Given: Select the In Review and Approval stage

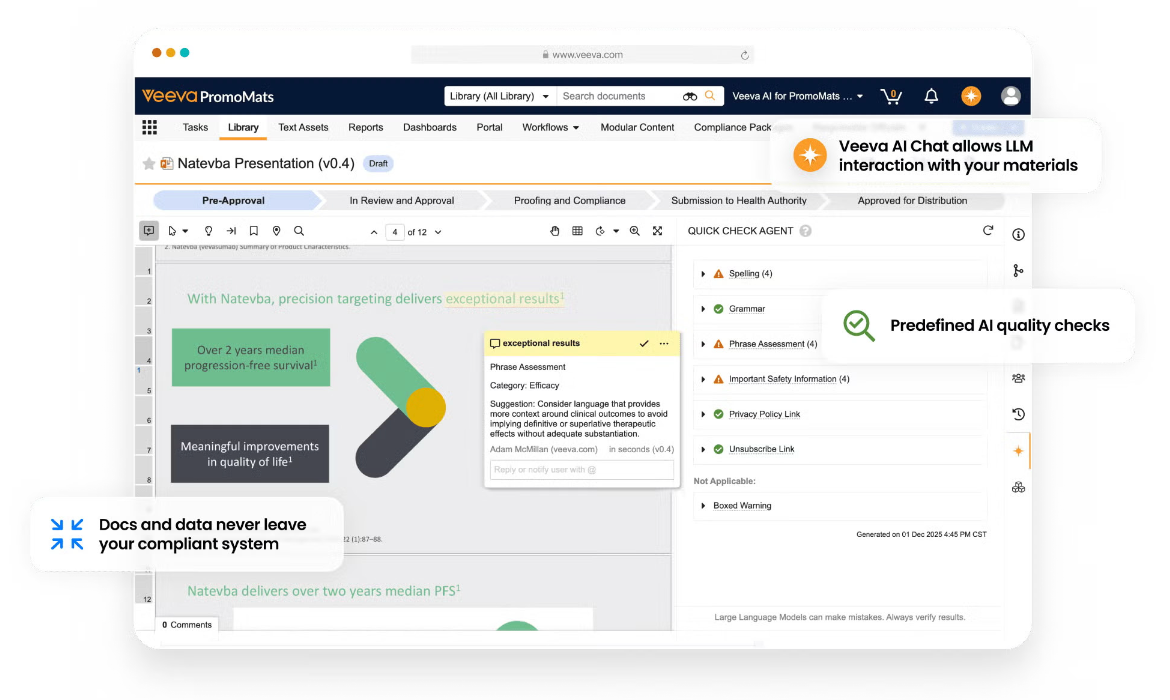Looking at the screenshot, I should coord(402,200).
